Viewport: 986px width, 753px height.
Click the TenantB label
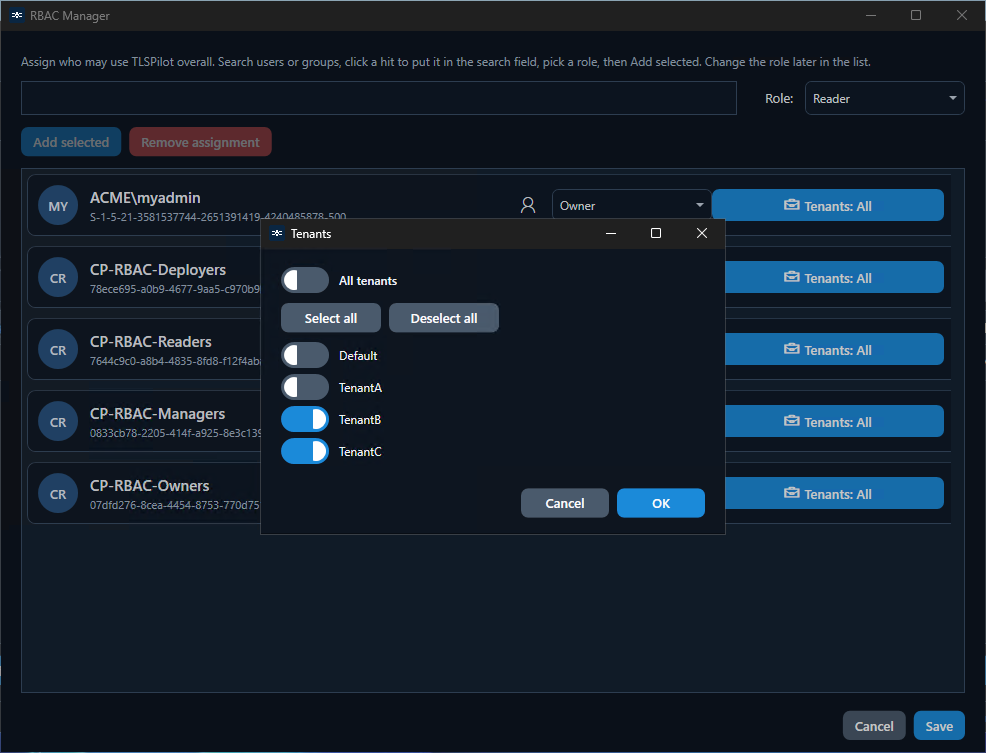tap(360, 420)
